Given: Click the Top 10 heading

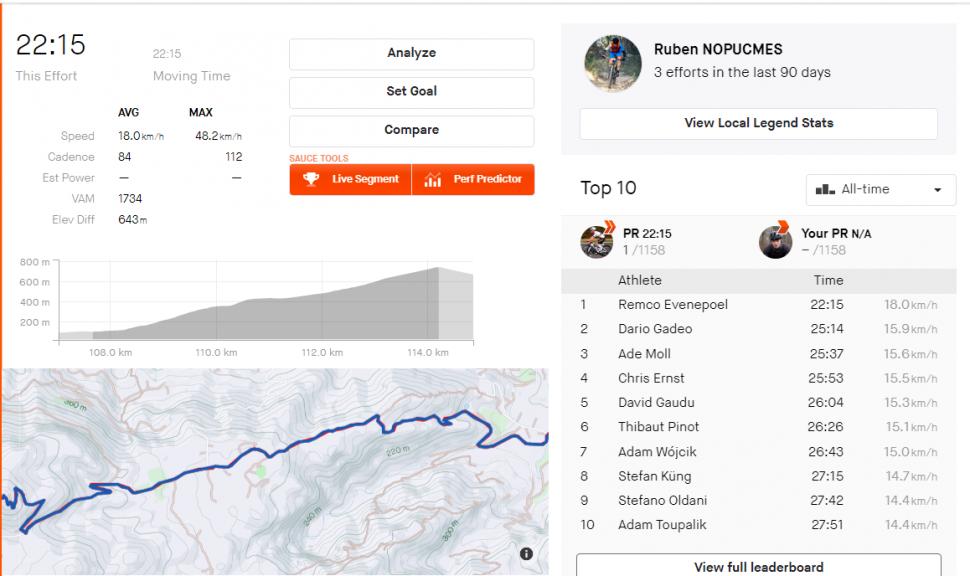Looking at the screenshot, I should [x=608, y=188].
